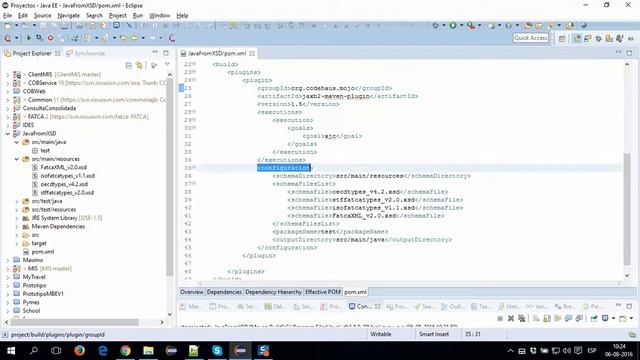Open the File menu
Screen dimensions: 640x360
(x=7, y=16)
